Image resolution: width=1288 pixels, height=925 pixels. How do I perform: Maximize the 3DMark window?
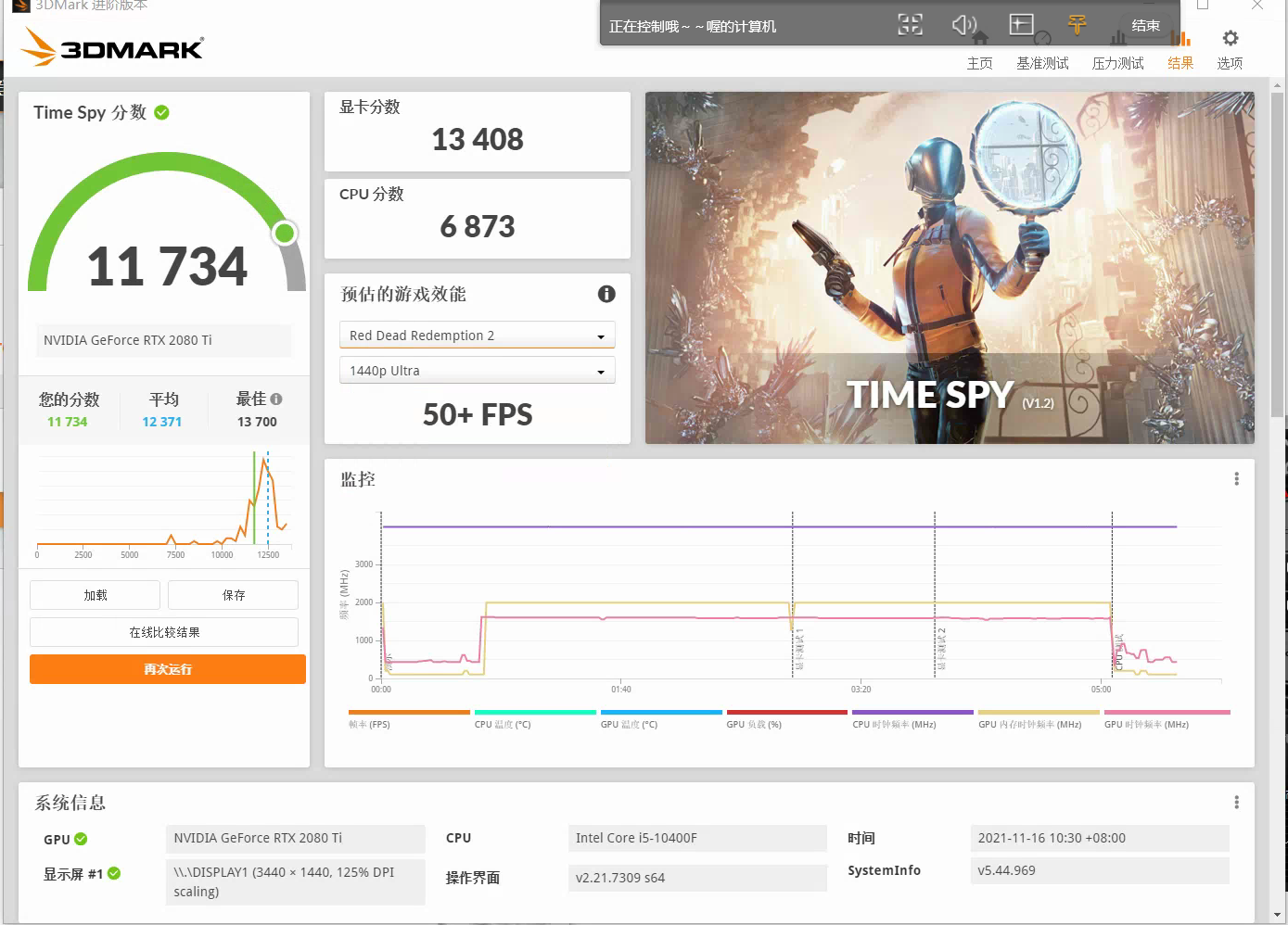(1203, 5)
